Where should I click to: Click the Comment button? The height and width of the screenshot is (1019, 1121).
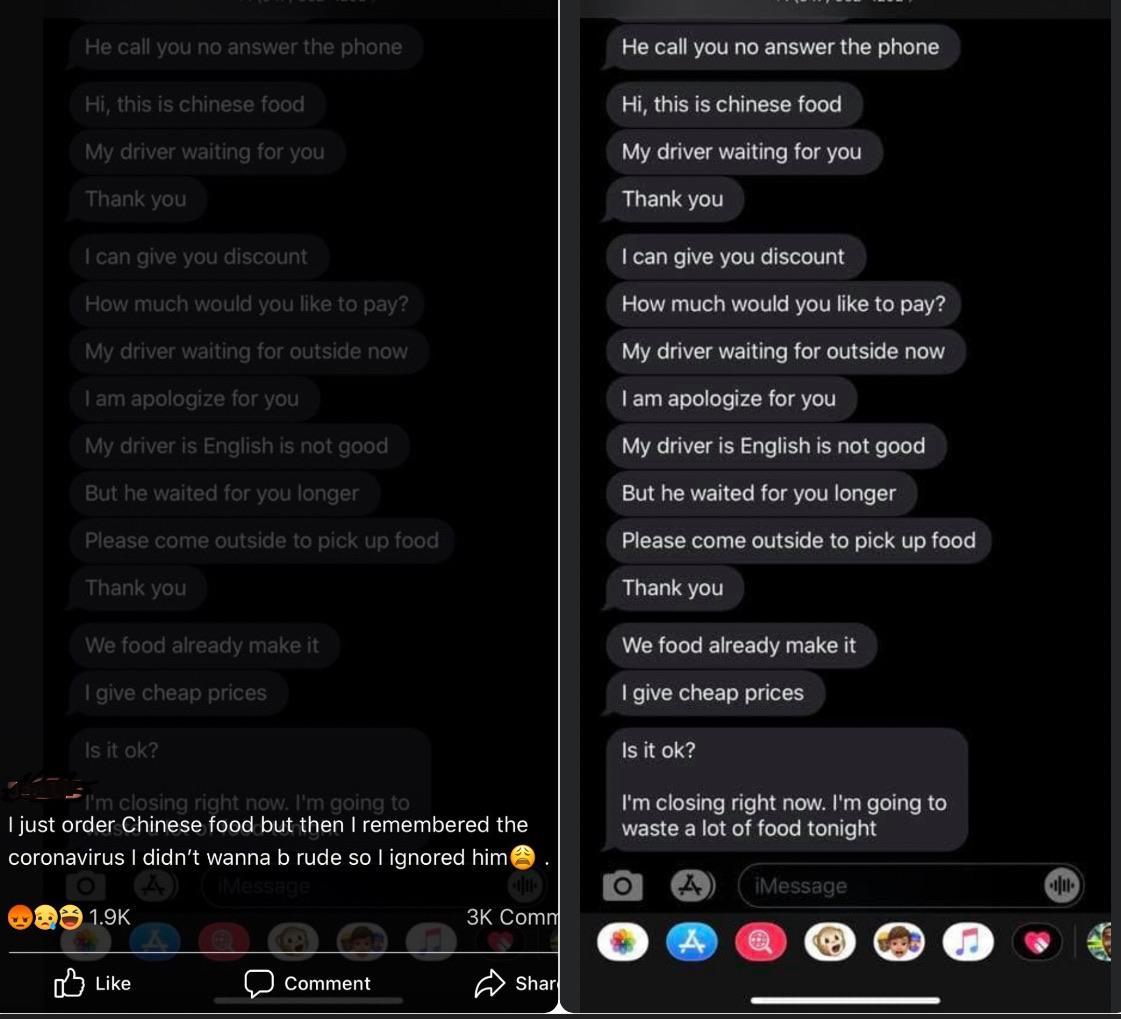(307, 983)
